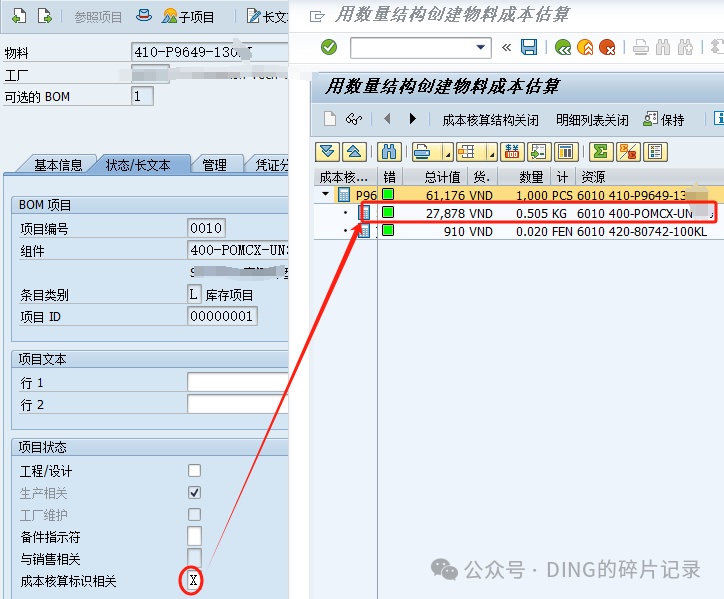
Task: Click the 条目类别 field L
Action: 193,294
